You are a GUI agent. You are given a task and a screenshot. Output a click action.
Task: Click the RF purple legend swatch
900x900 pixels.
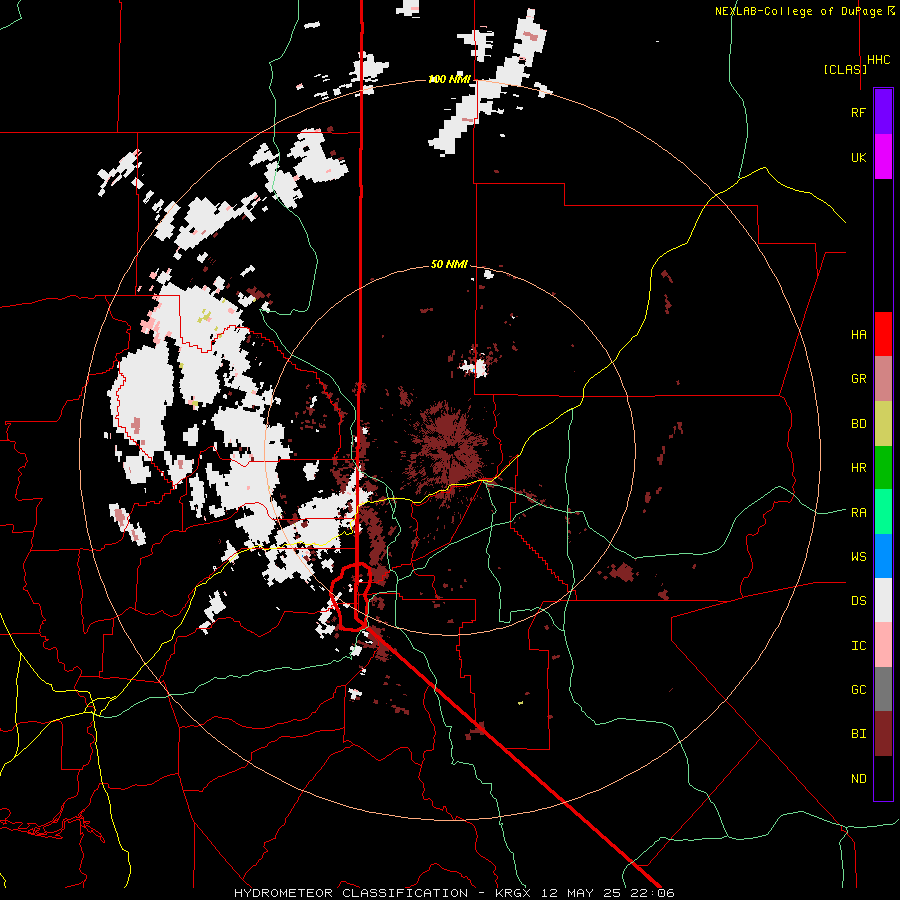883,112
